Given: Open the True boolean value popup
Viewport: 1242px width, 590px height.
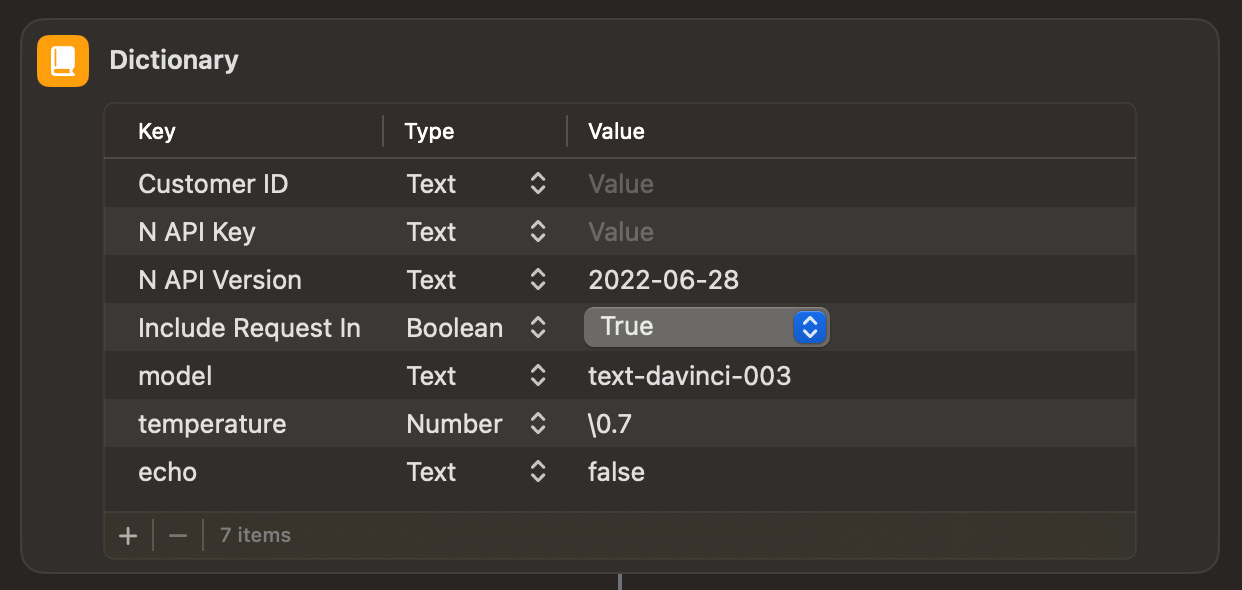Looking at the screenshot, I should [x=707, y=327].
